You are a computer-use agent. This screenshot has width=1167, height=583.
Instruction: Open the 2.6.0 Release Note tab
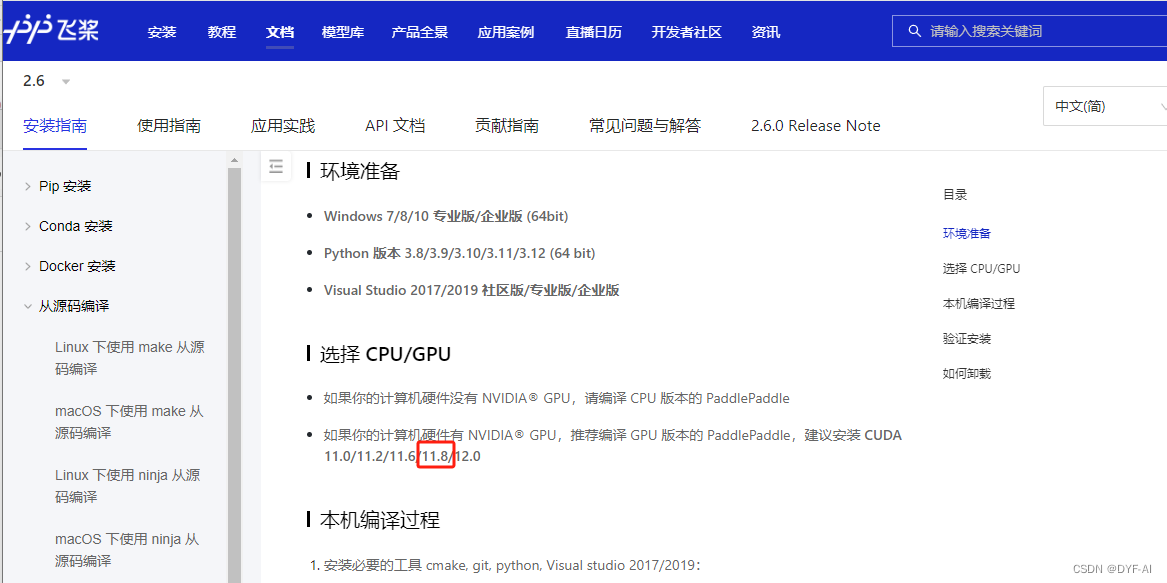816,126
